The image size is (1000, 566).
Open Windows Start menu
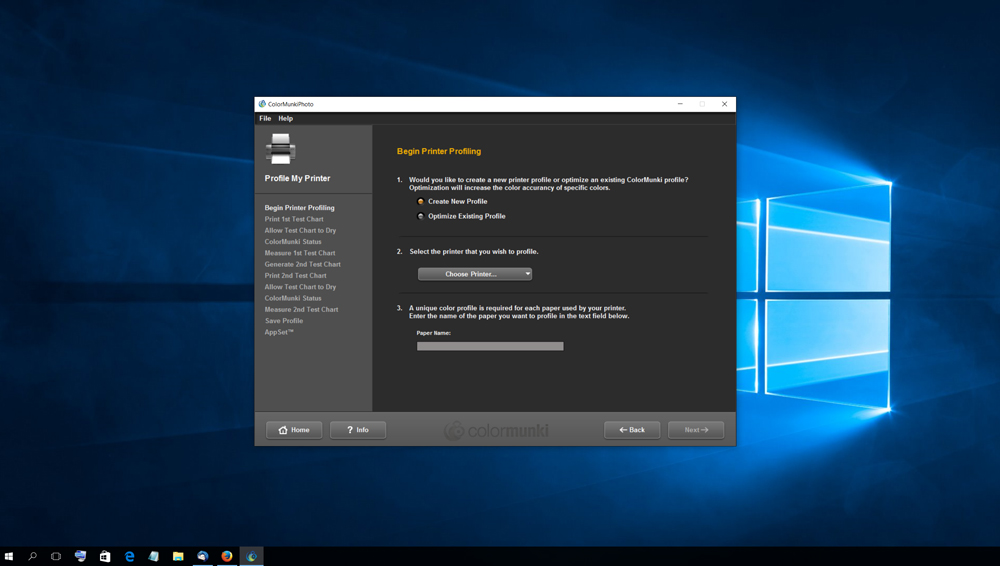[x=9, y=556]
